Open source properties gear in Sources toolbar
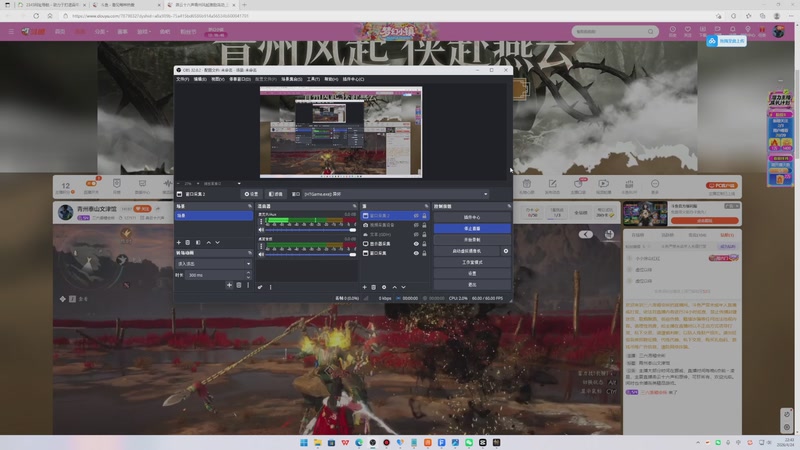Screen dimensions: 800x450 coord(384,287)
